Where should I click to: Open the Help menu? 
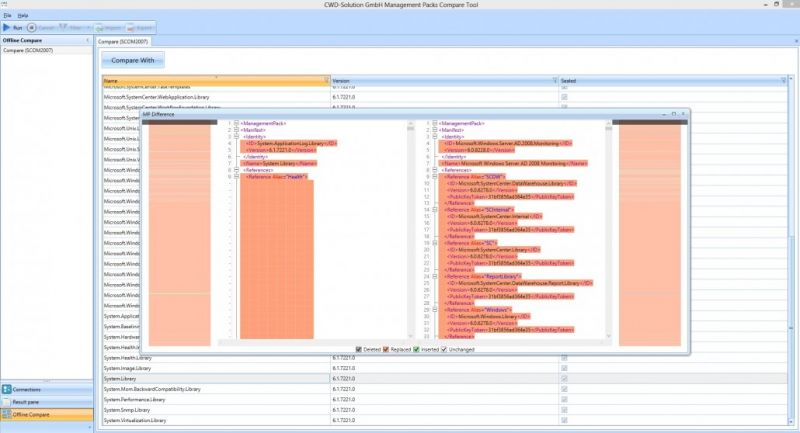pos(23,15)
